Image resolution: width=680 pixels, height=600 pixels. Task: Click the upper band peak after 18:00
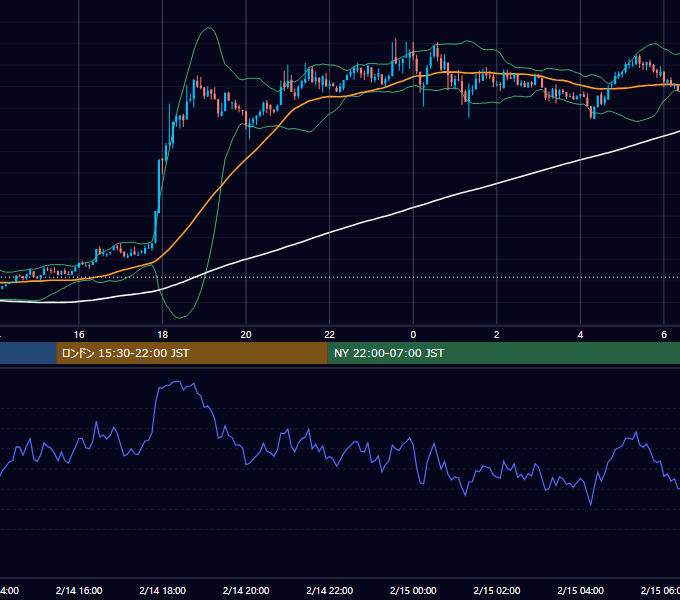(209, 28)
